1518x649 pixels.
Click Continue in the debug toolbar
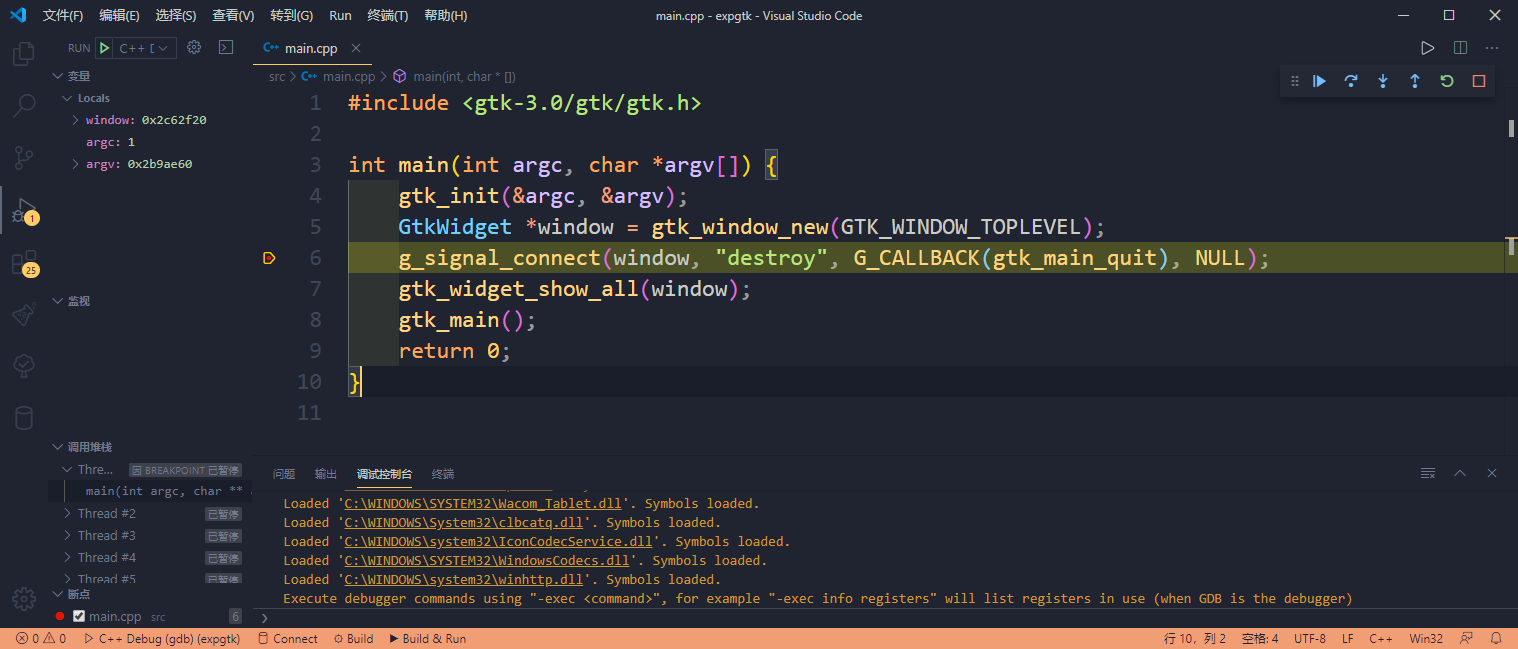(x=1319, y=81)
